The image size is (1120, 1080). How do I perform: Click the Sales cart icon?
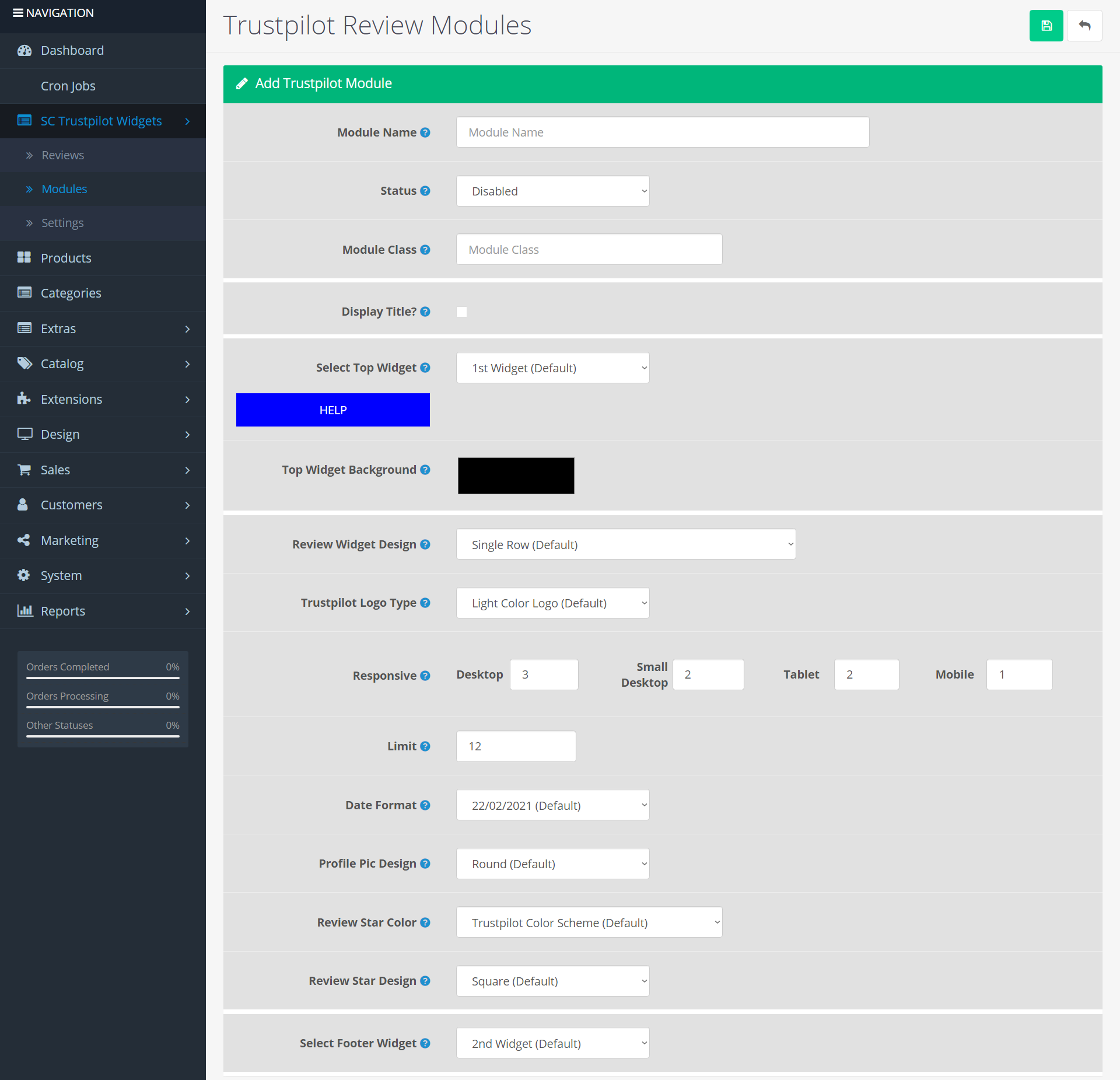click(24, 470)
